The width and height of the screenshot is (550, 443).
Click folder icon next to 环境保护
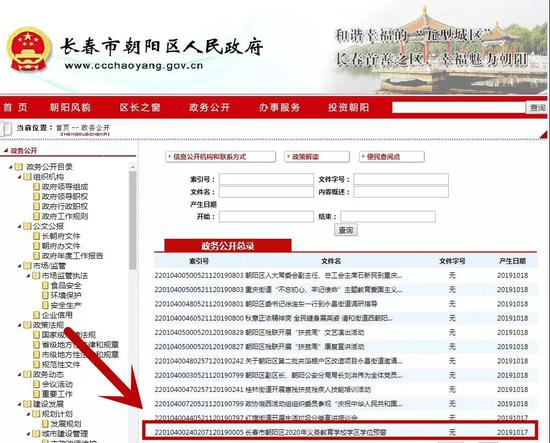(x=45, y=295)
